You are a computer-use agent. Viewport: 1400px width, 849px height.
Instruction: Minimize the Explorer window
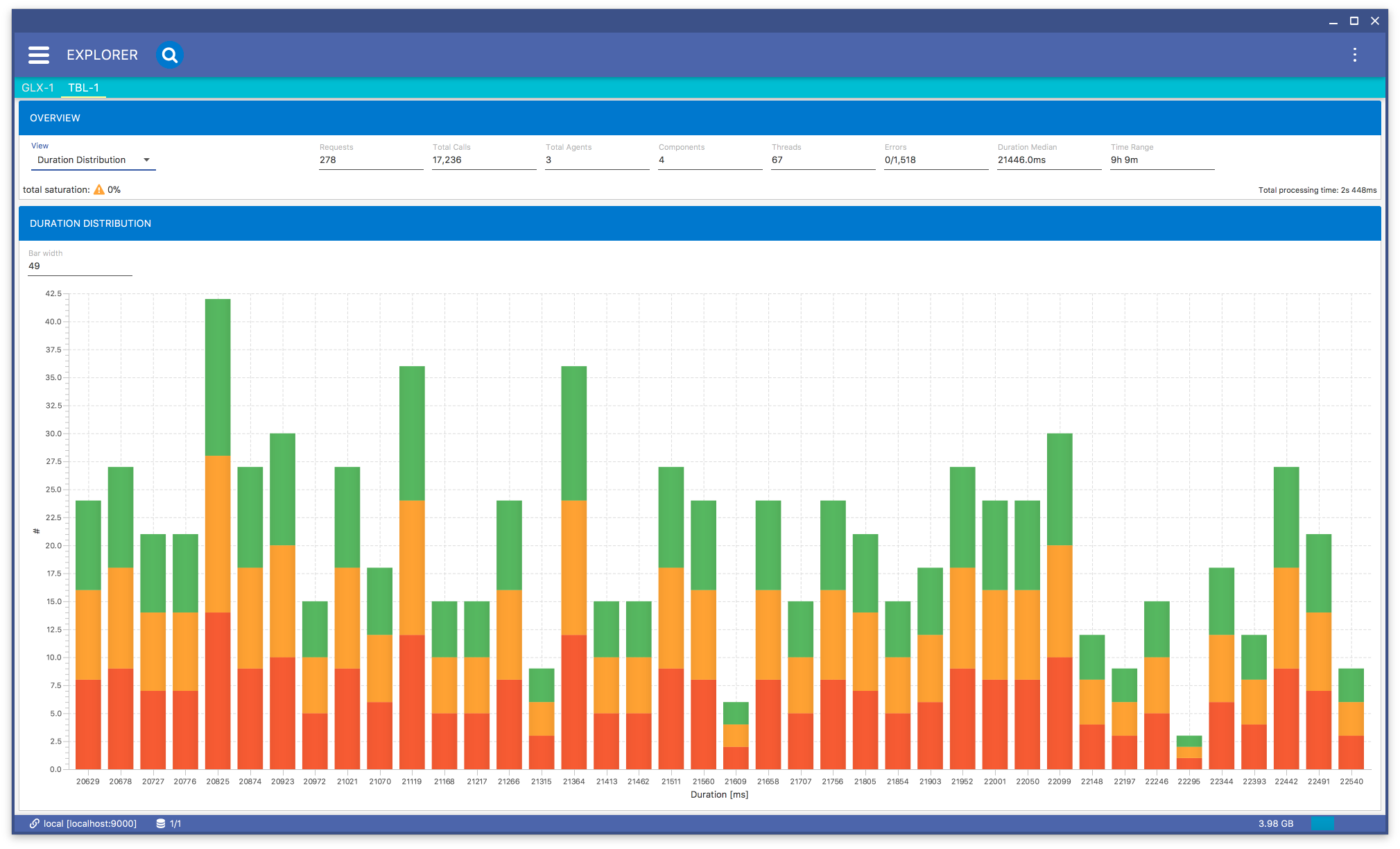1333,21
